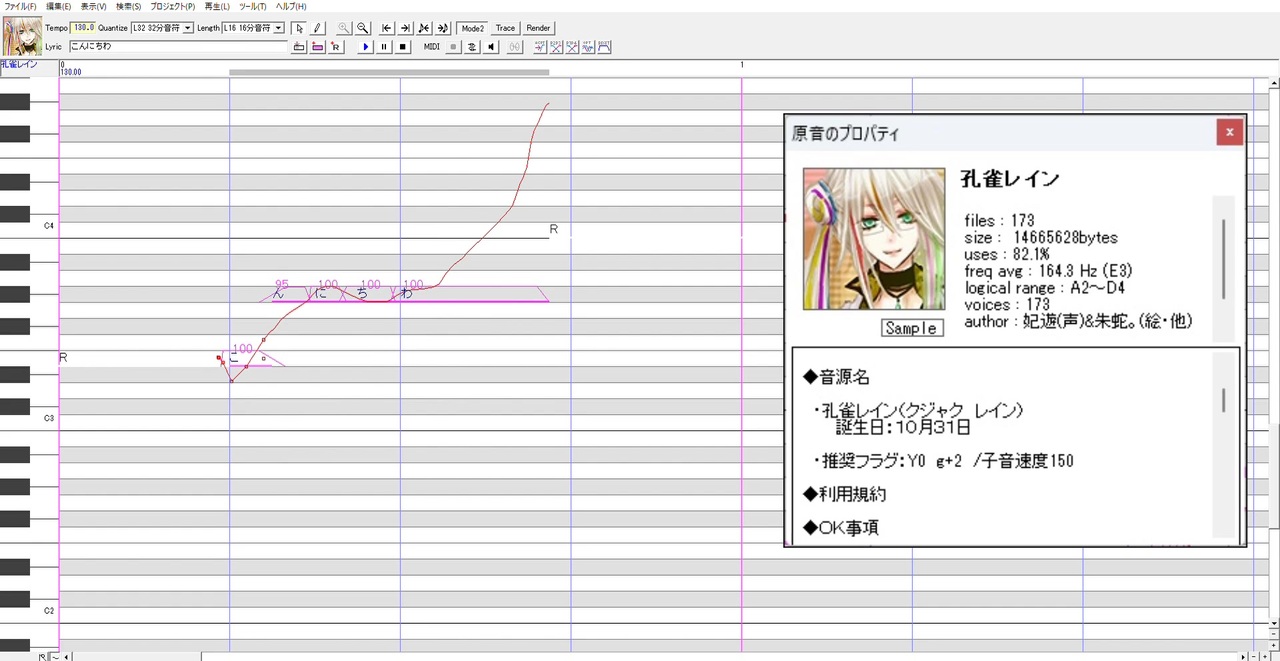Open the ツール(T) menu
Image resolution: width=1280 pixels, height=661 pixels.
pos(253,6)
